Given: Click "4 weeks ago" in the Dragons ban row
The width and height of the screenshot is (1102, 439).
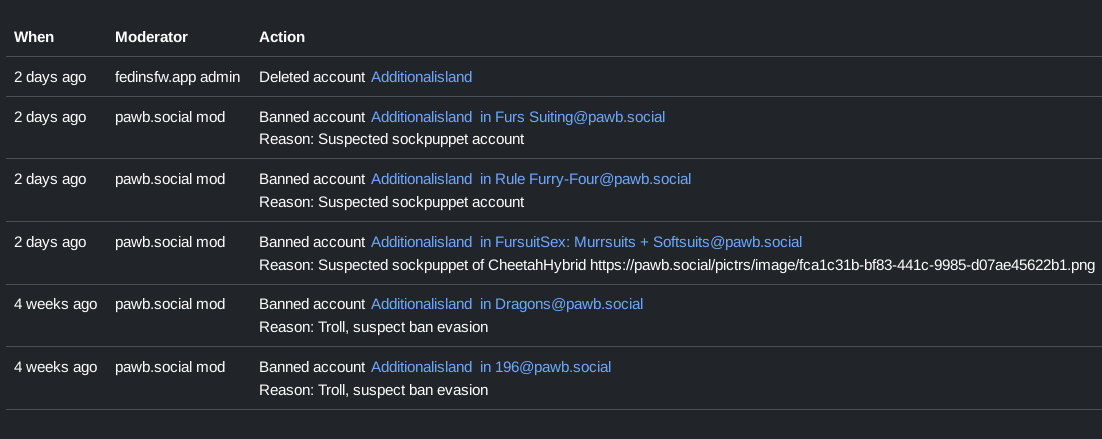Looking at the screenshot, I should (56, 304).
